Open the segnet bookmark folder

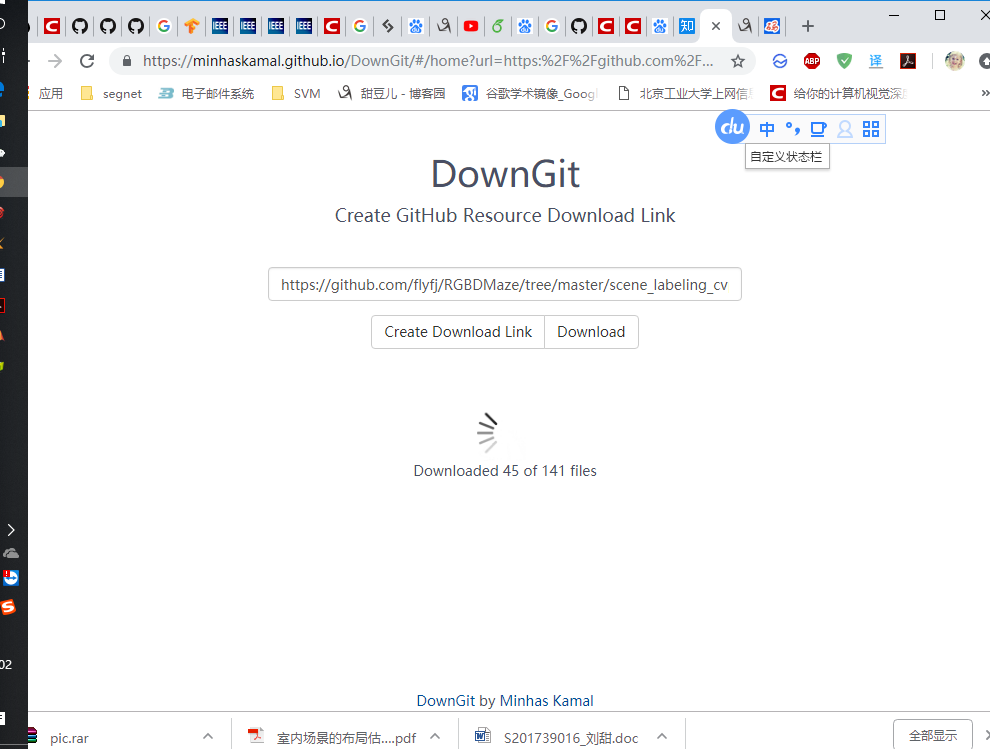click(x=111, y=93)
